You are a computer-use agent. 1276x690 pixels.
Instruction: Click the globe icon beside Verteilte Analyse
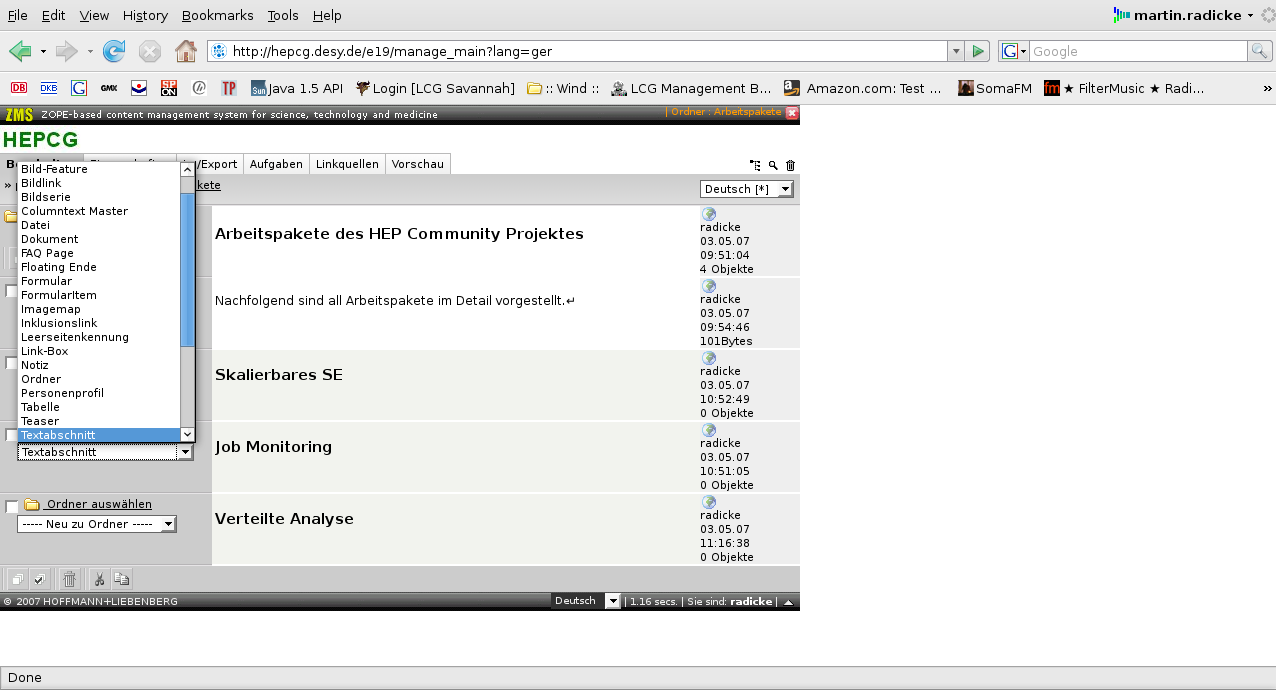click(x=709, y=502)
